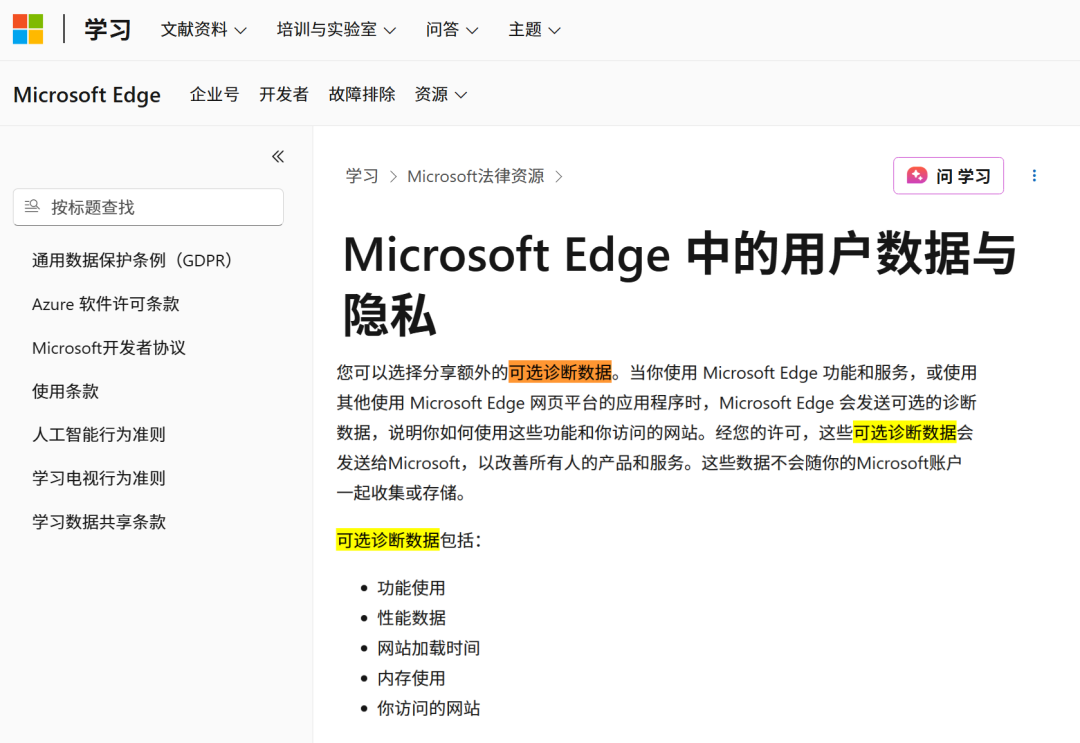1080x743 pixels.
Task: Click the 学习 breadcrumb link
Action: coord(362,176)
